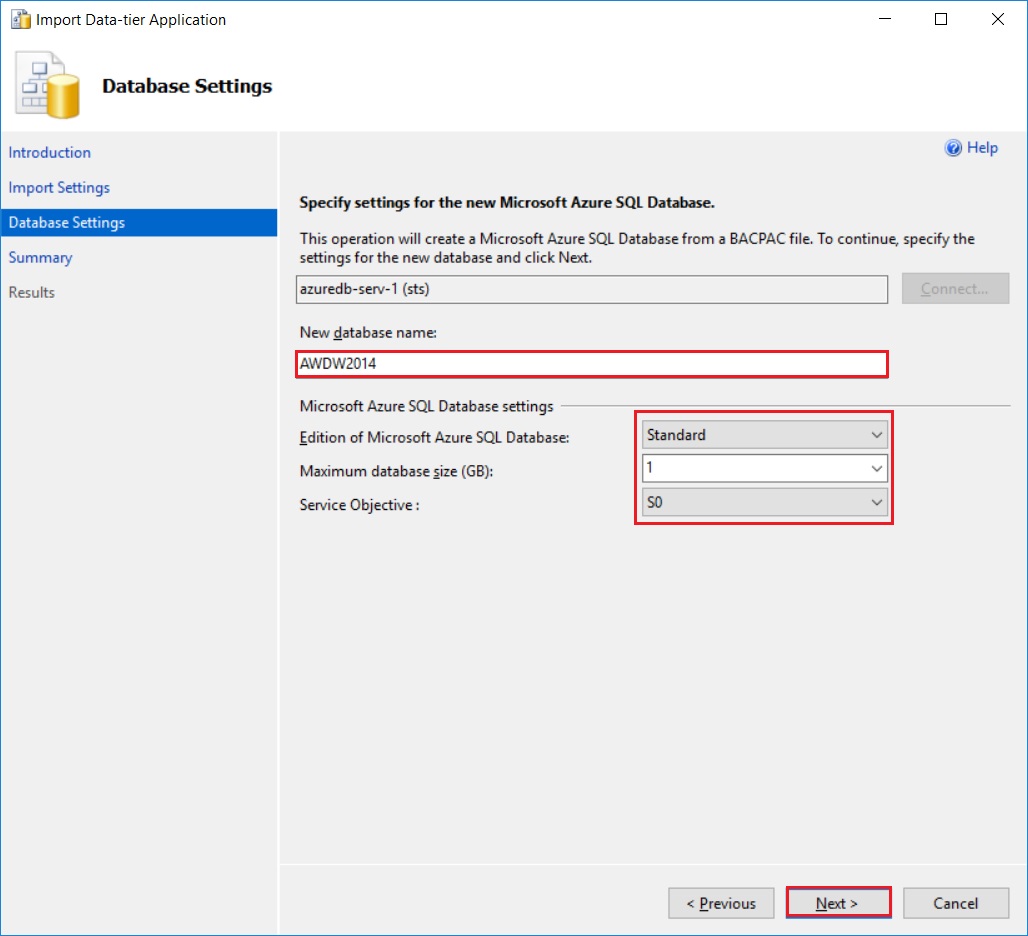1028x936 pixels.
Task: Click the Next button
Action: [x=838, y=904]
